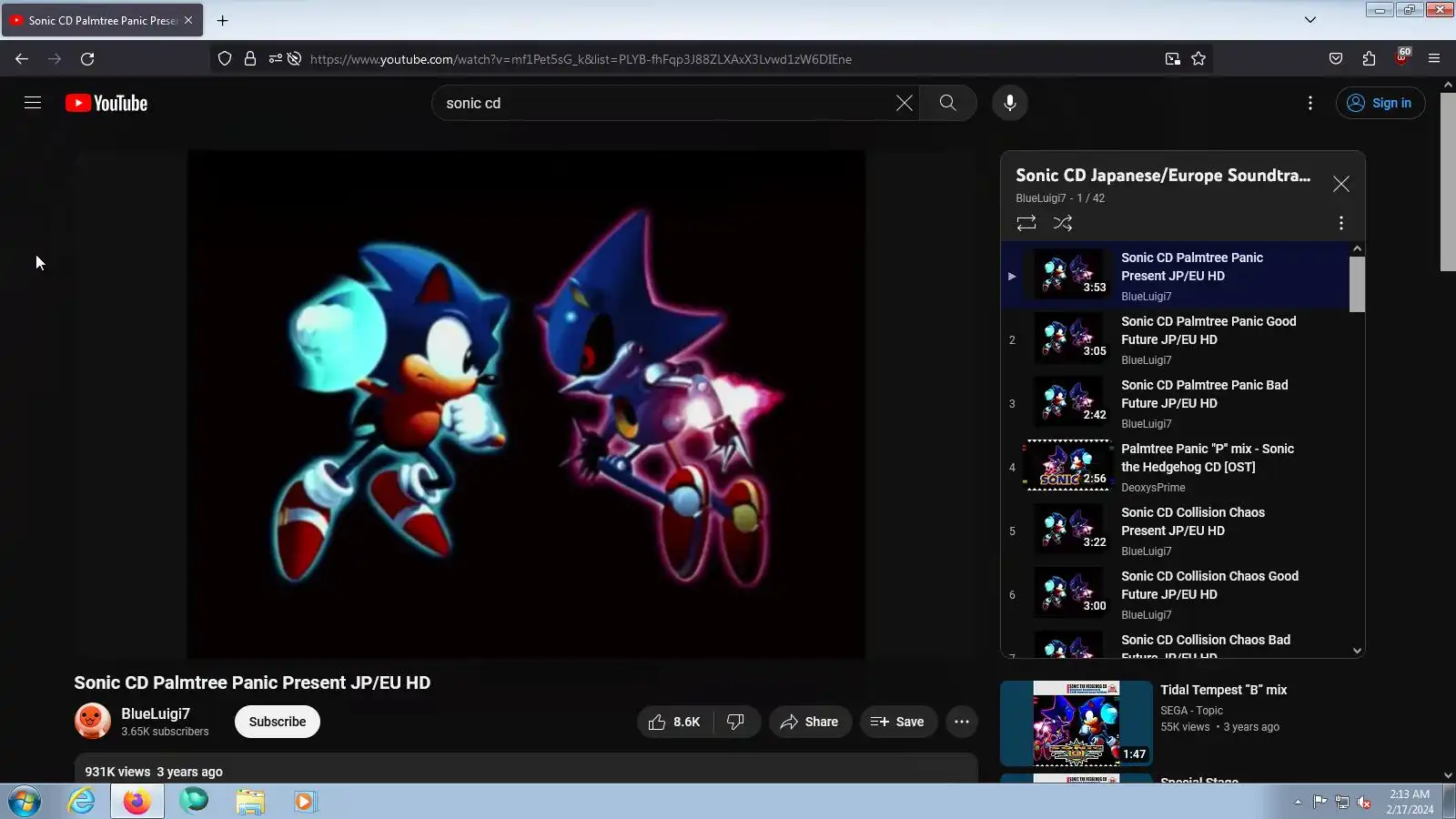1456x819 pixels.
Task: Open BlueLuigi7 channel avatar
Action: (x=92, y=722)
